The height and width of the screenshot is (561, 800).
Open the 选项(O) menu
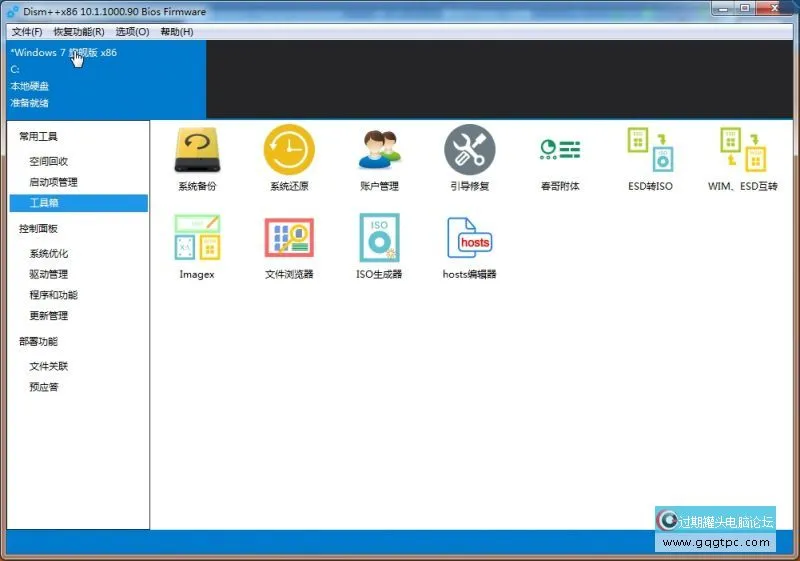click(132, 32)
